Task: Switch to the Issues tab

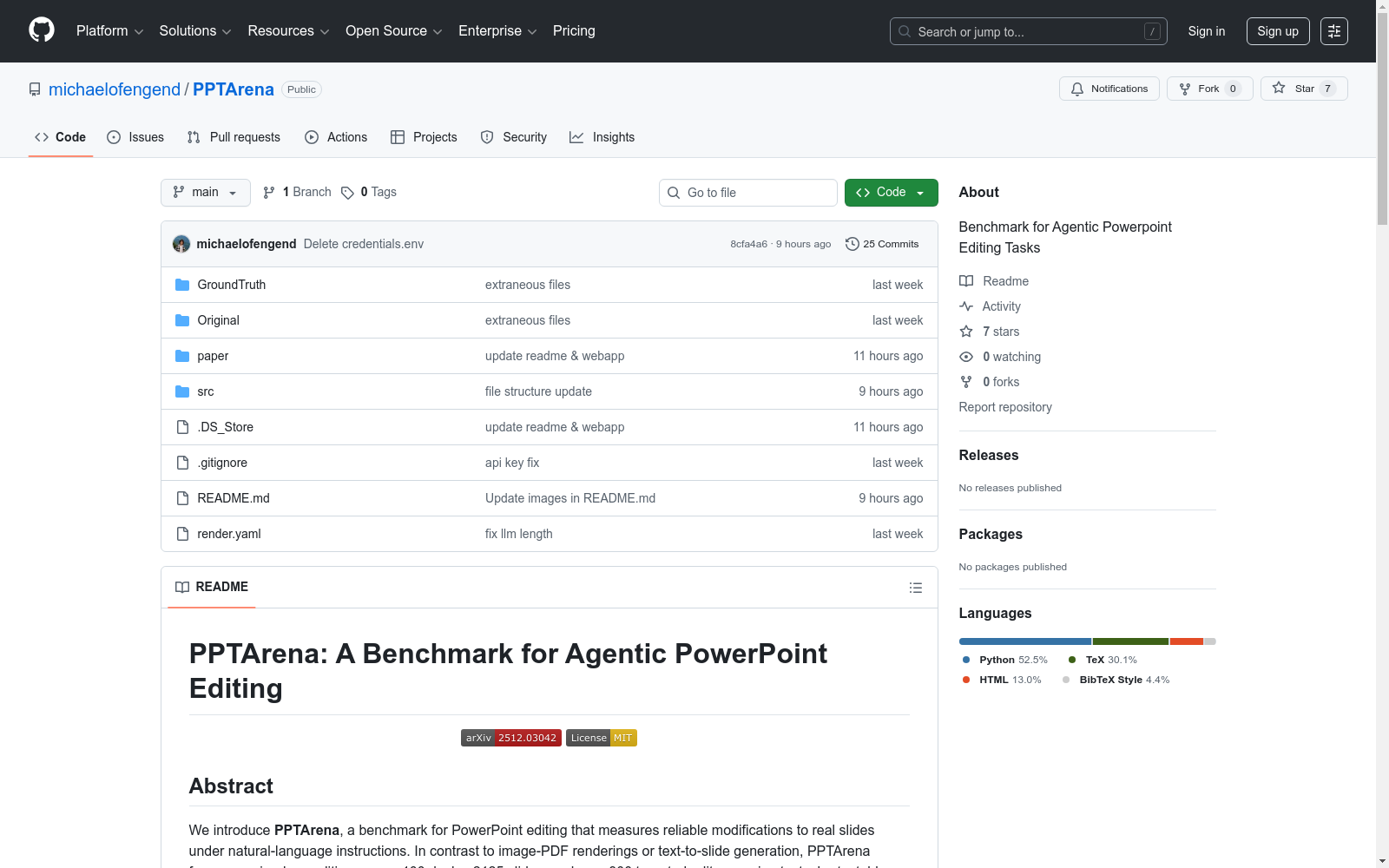Action: [135, 137]
